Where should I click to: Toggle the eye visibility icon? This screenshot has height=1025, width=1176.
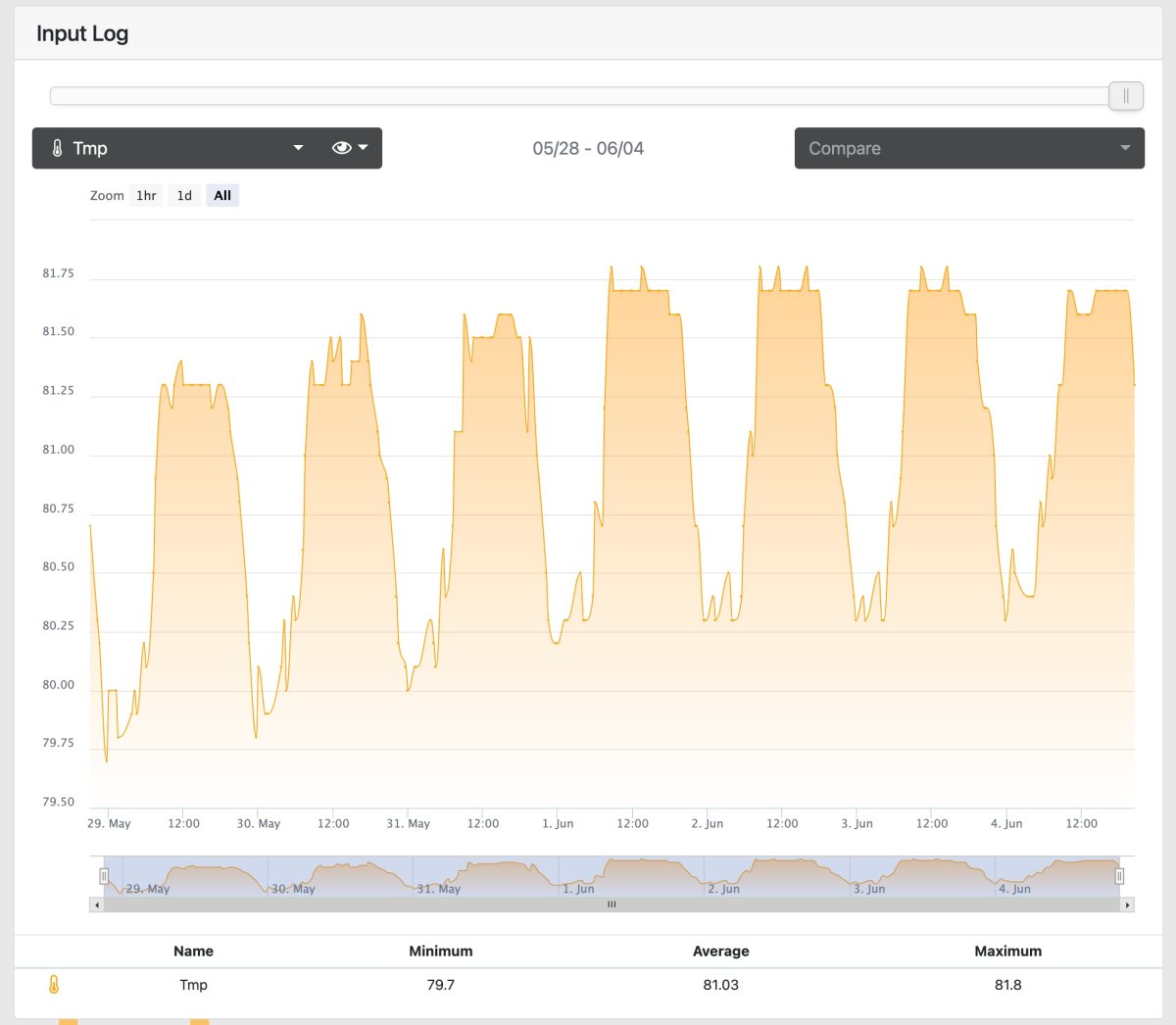(341, 148)
